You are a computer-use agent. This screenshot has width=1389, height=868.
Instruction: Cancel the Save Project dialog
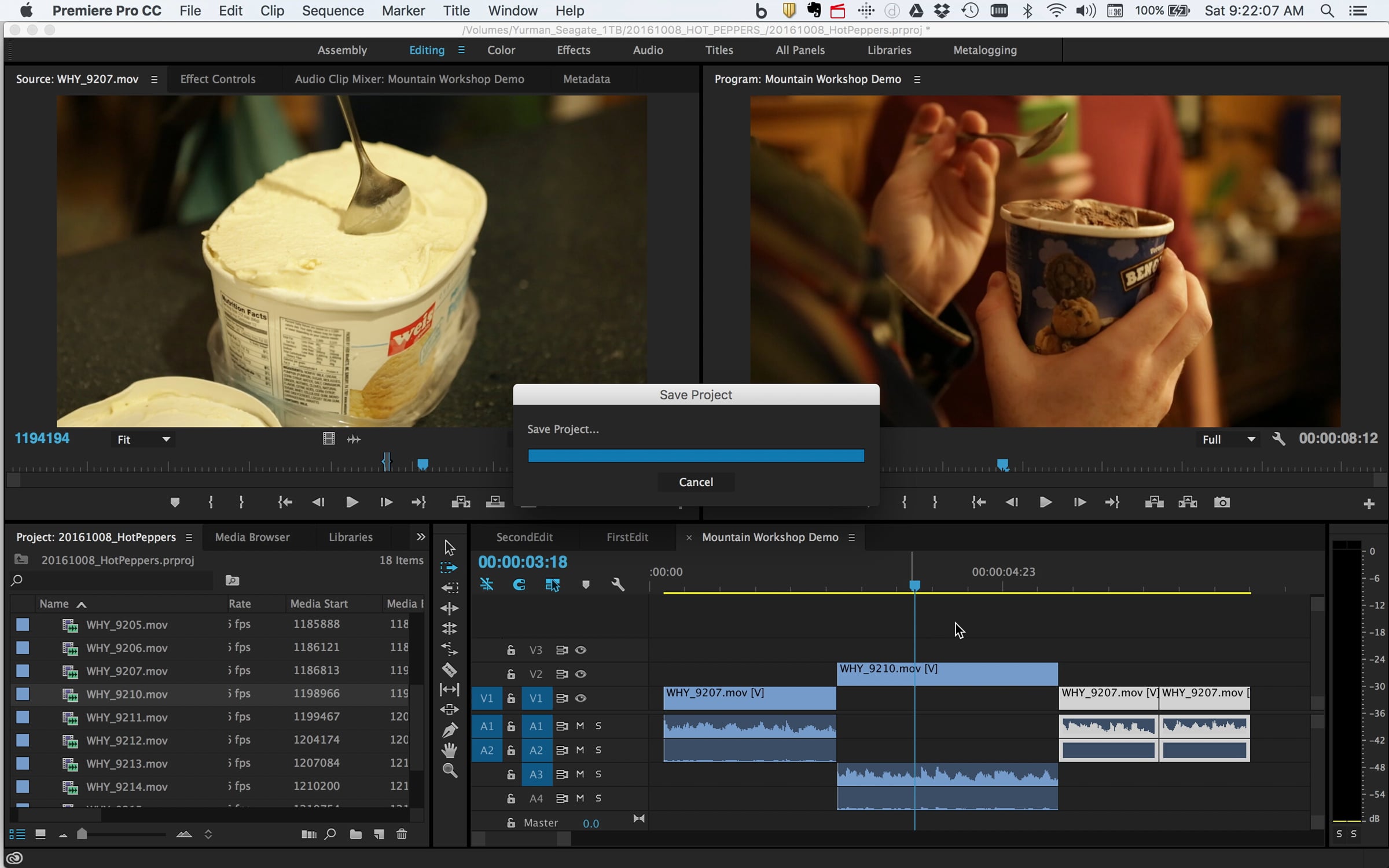(696, 481)
